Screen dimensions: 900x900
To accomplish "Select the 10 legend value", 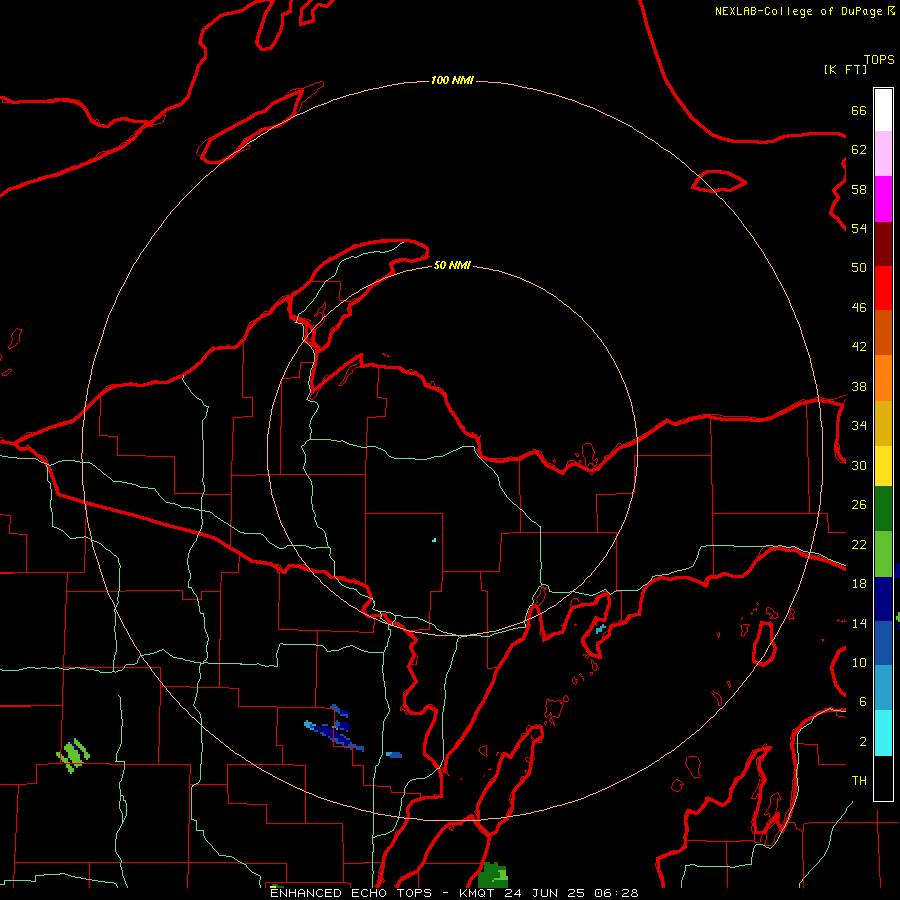I will click(859, 662).
